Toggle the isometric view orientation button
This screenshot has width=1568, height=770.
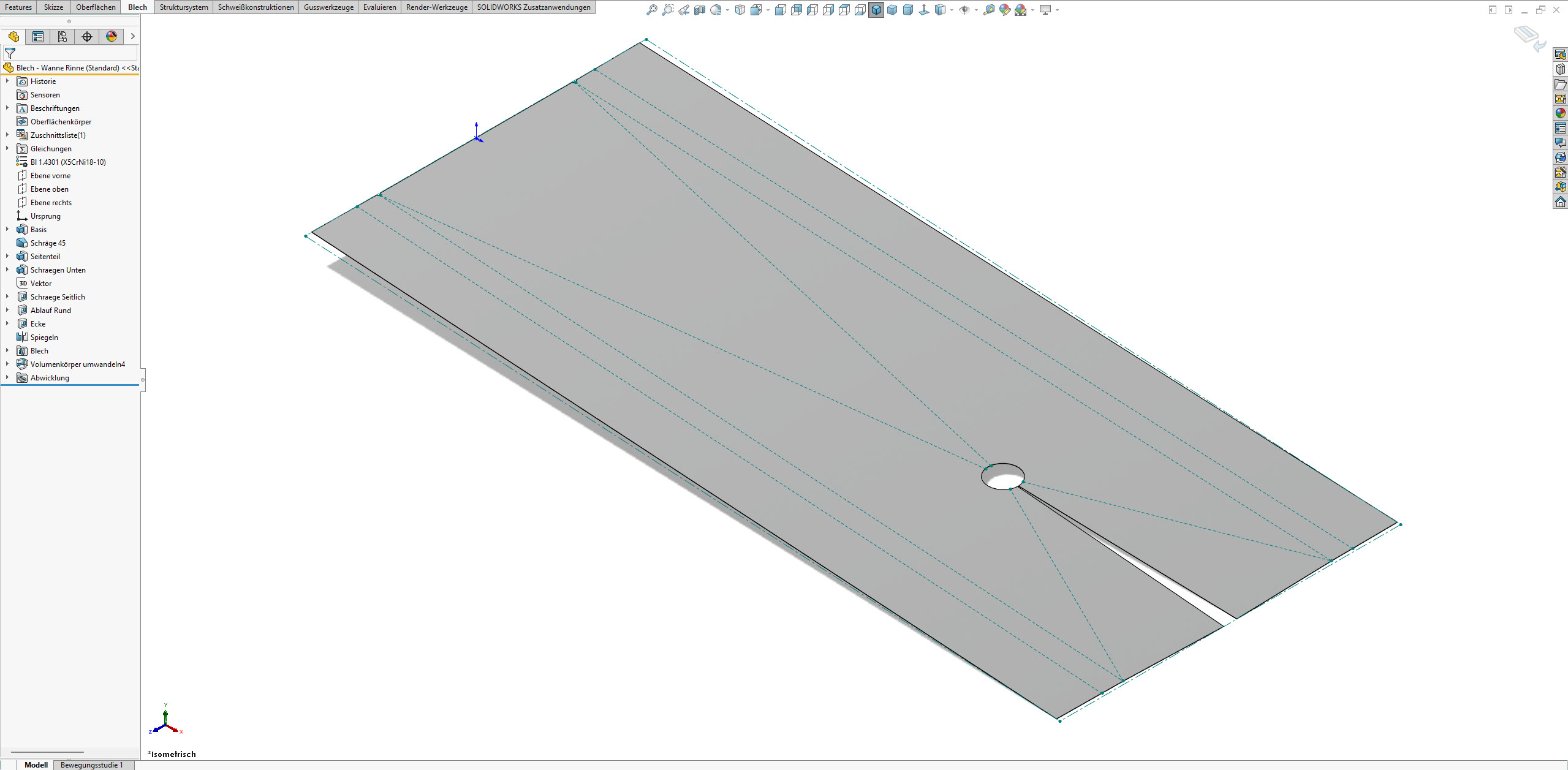[x=876, y=10]
